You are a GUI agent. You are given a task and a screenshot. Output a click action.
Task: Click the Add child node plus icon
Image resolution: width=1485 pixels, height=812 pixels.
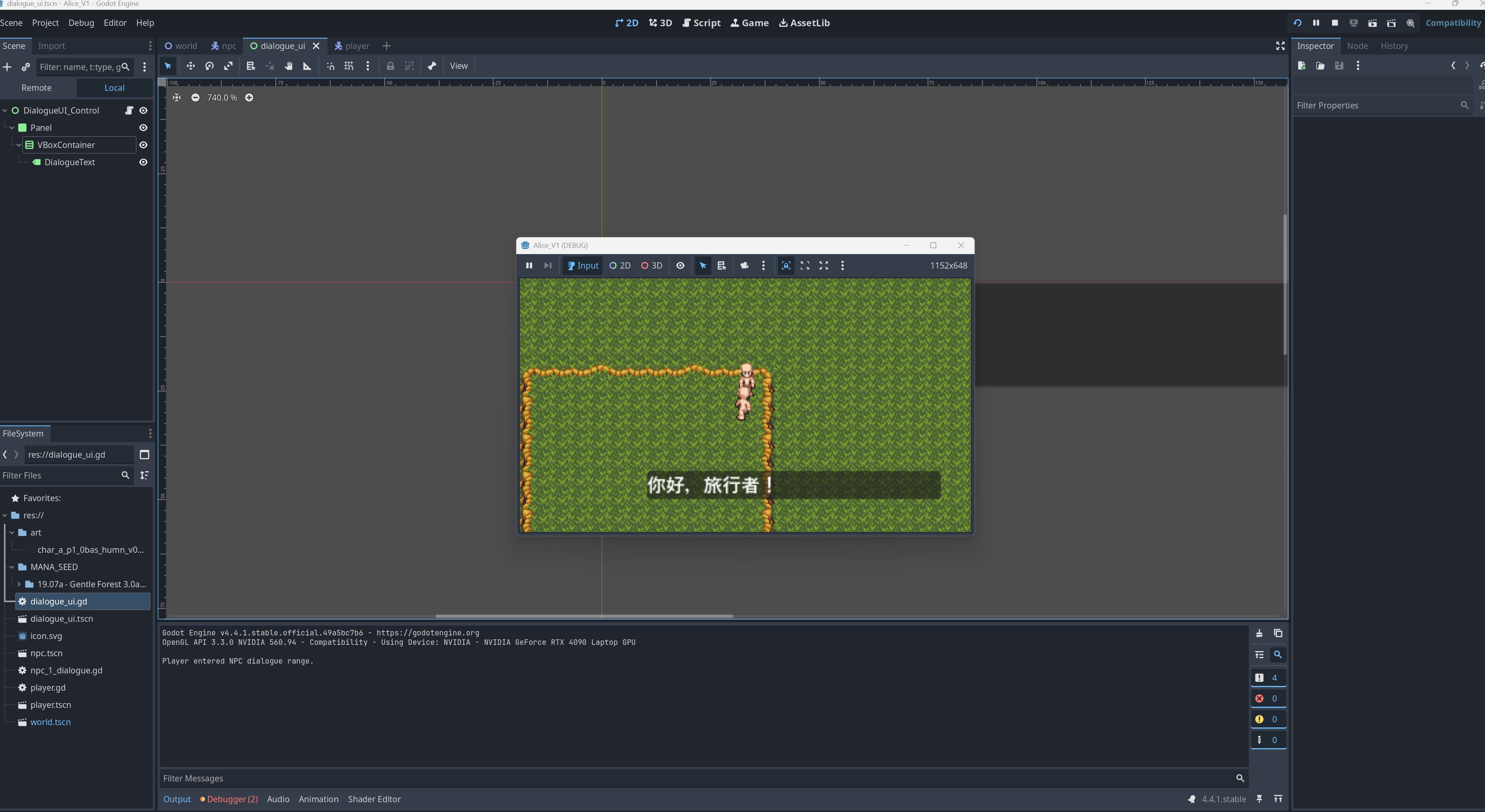pos(7,67)
